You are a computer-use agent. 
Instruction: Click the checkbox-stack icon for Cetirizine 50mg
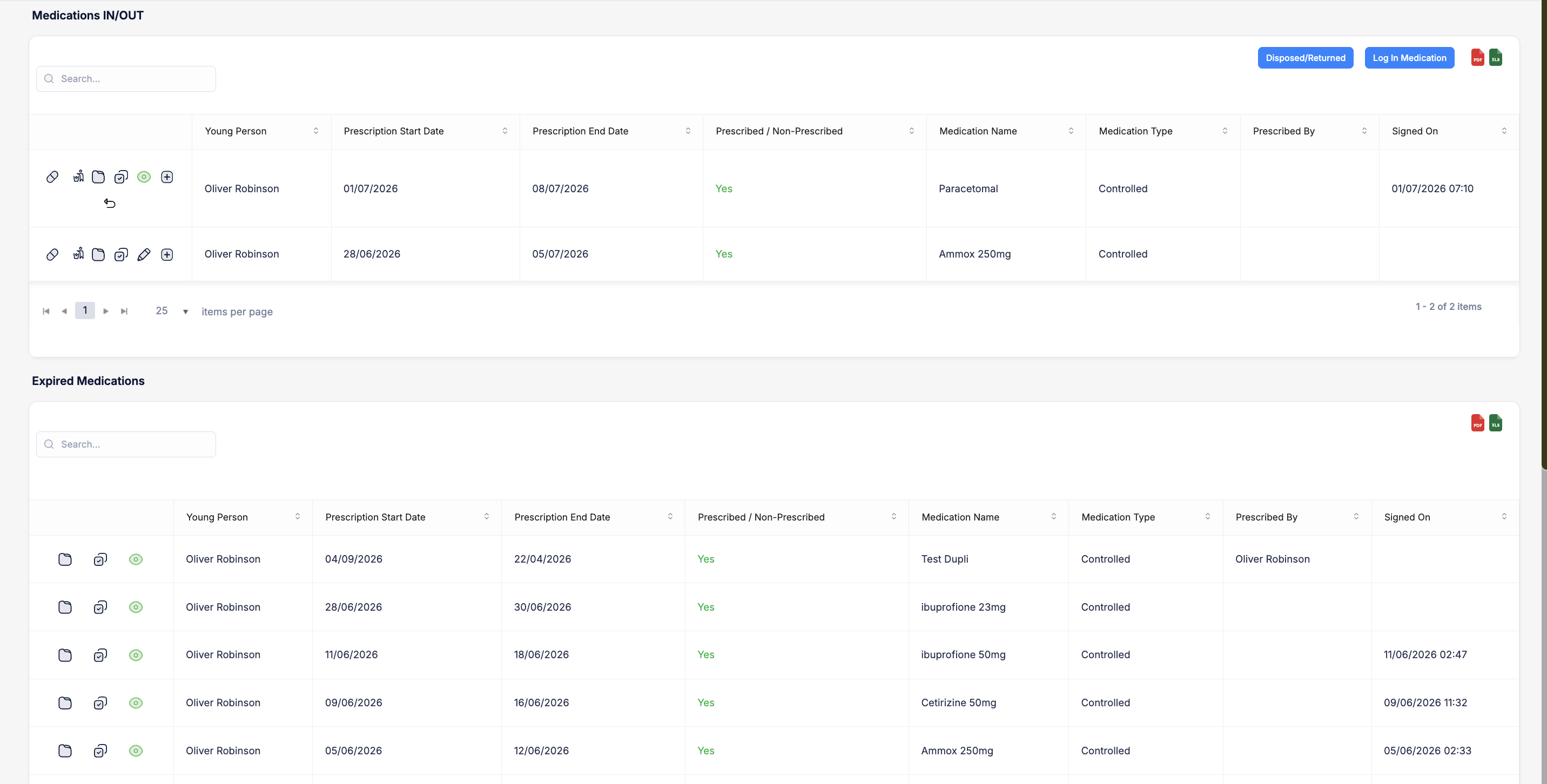click(100, 703)
